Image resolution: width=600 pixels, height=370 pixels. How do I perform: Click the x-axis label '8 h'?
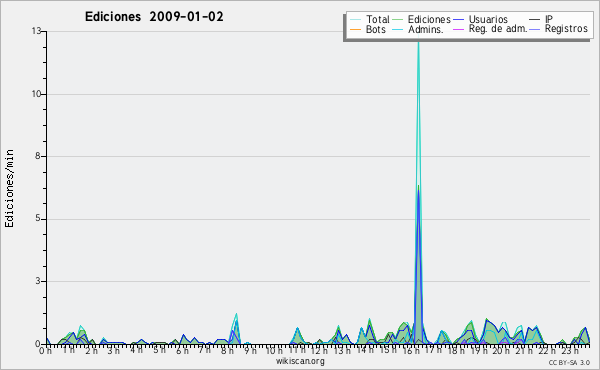coord(227,351)
